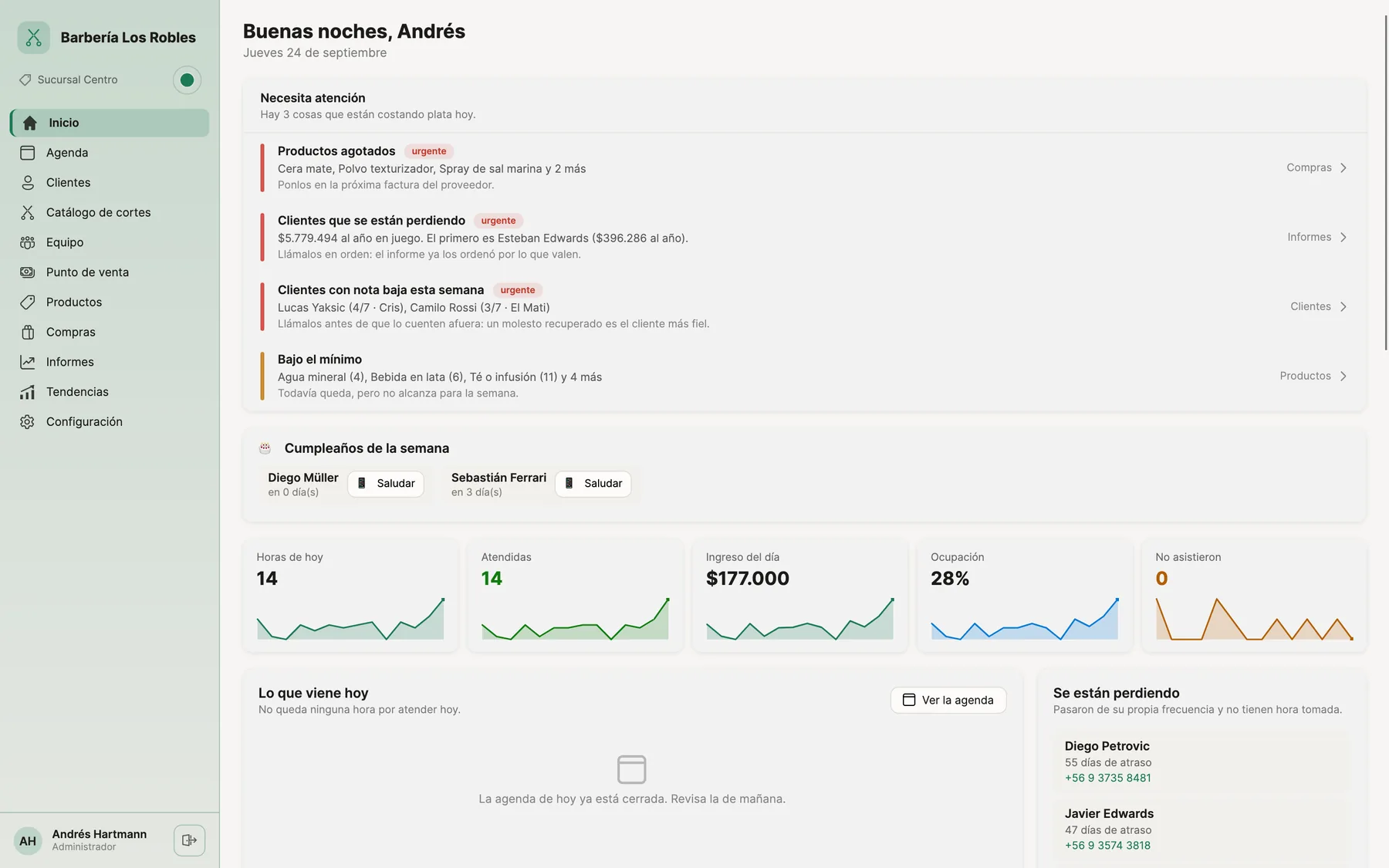Image resolution: width=1389 pixels, height=868 pixels.
Task: Open Catálogo de cortes menu item
Action: coord(110,213)
